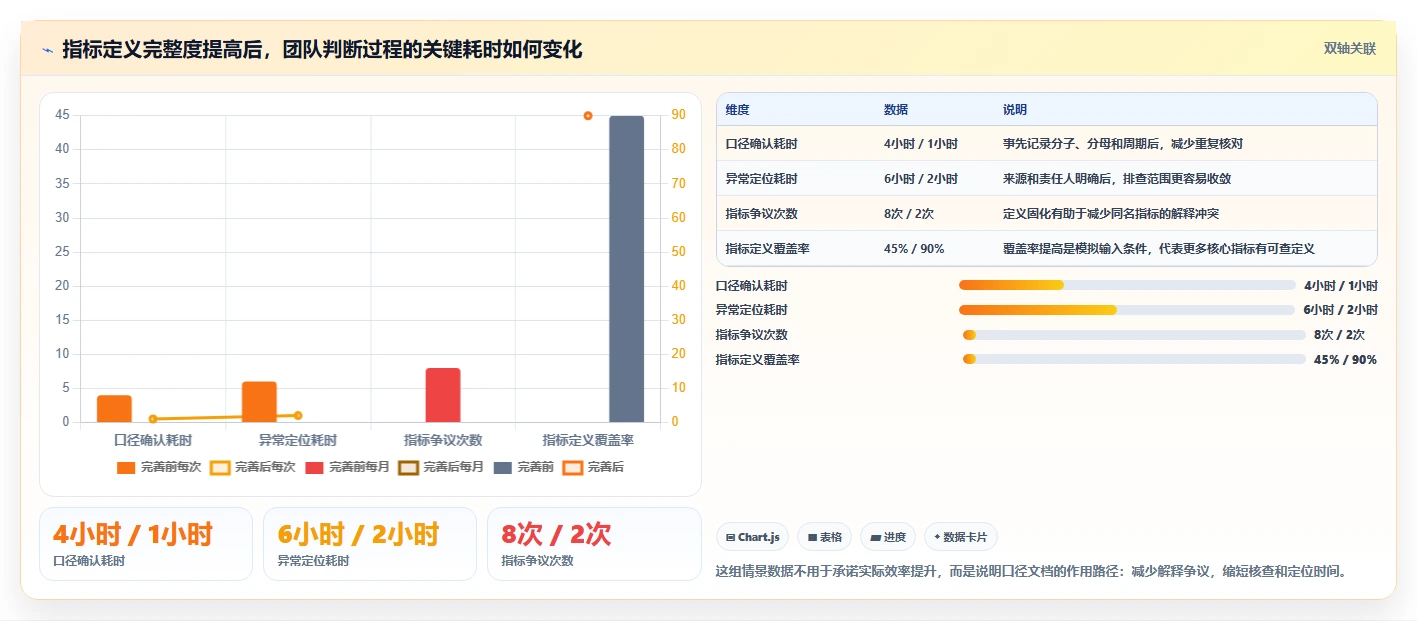The width and height of the screenshot is (1417, 621).
Task: Click the red bar for 指标争议次数
Action: point(443,395)
